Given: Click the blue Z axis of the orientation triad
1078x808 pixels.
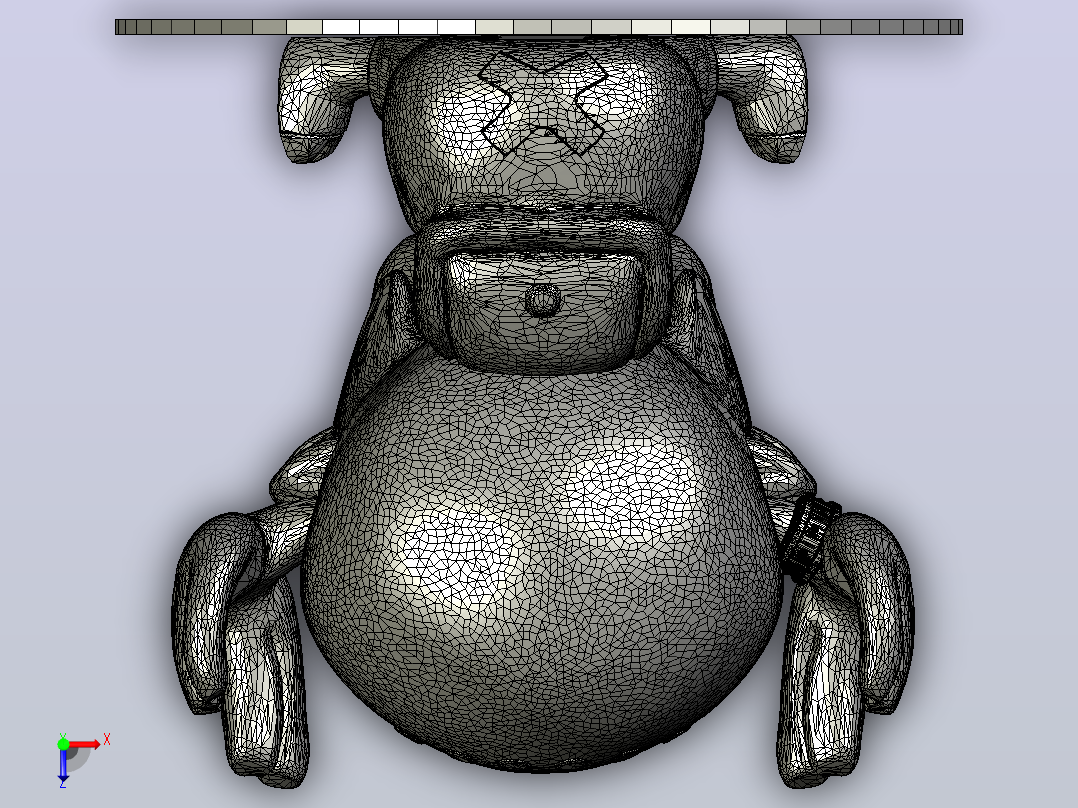Looking at the screenshot, I should tap(63, 765).
